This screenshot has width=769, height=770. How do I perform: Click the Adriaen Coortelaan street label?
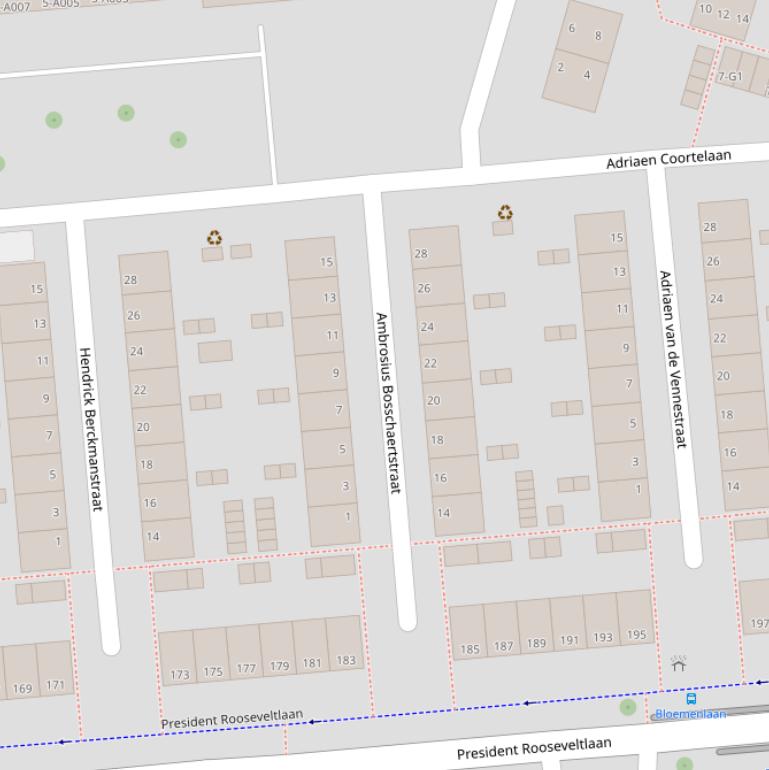click(668, 159)
